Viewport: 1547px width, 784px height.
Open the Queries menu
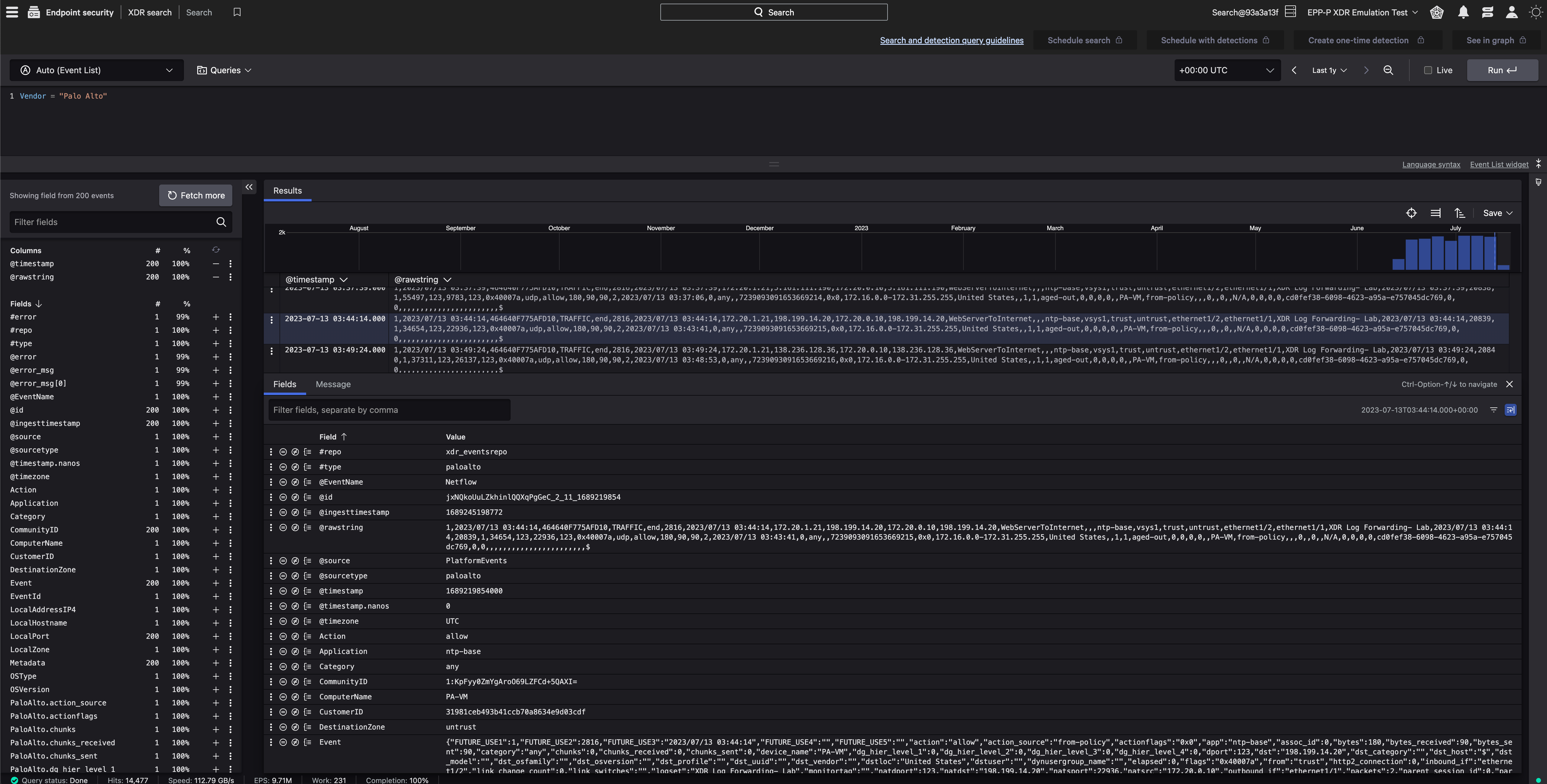coord(224,70)
